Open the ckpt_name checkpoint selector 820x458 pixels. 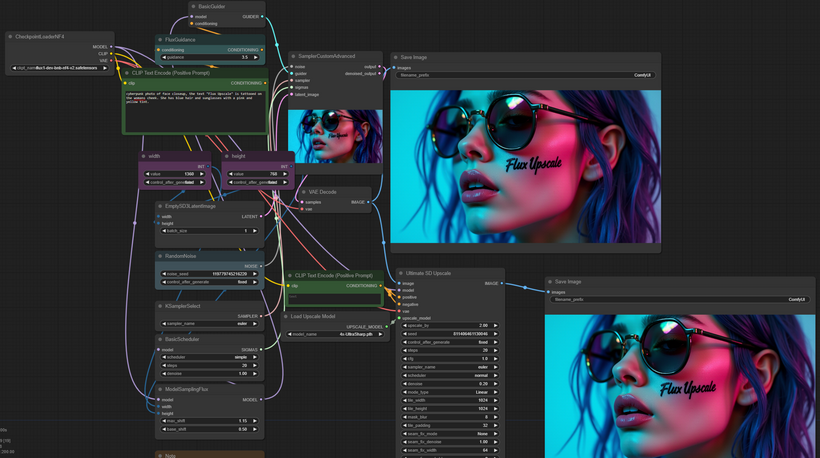point(62,68)
